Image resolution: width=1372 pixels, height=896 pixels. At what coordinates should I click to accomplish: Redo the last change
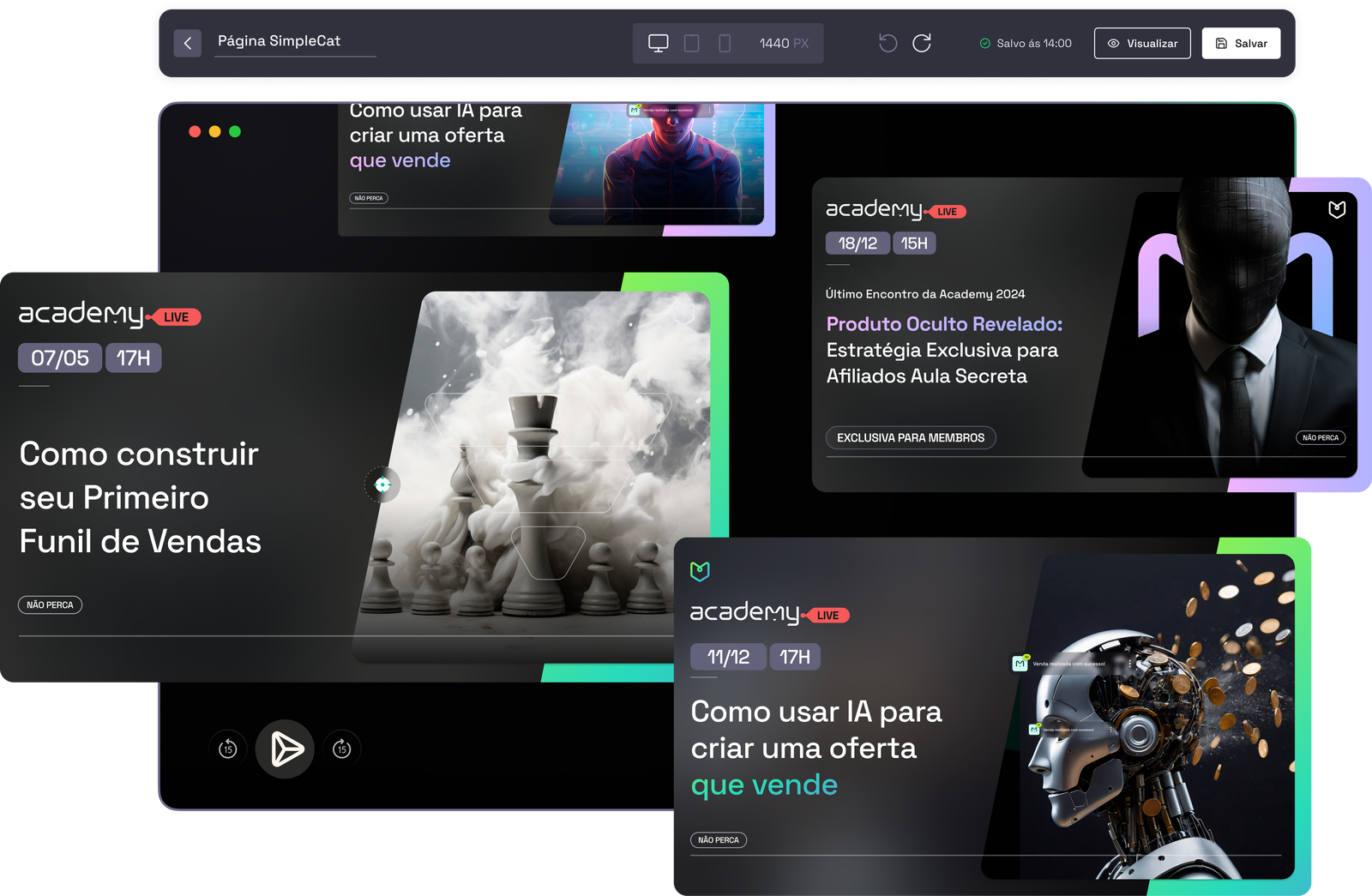click(922, 43)
